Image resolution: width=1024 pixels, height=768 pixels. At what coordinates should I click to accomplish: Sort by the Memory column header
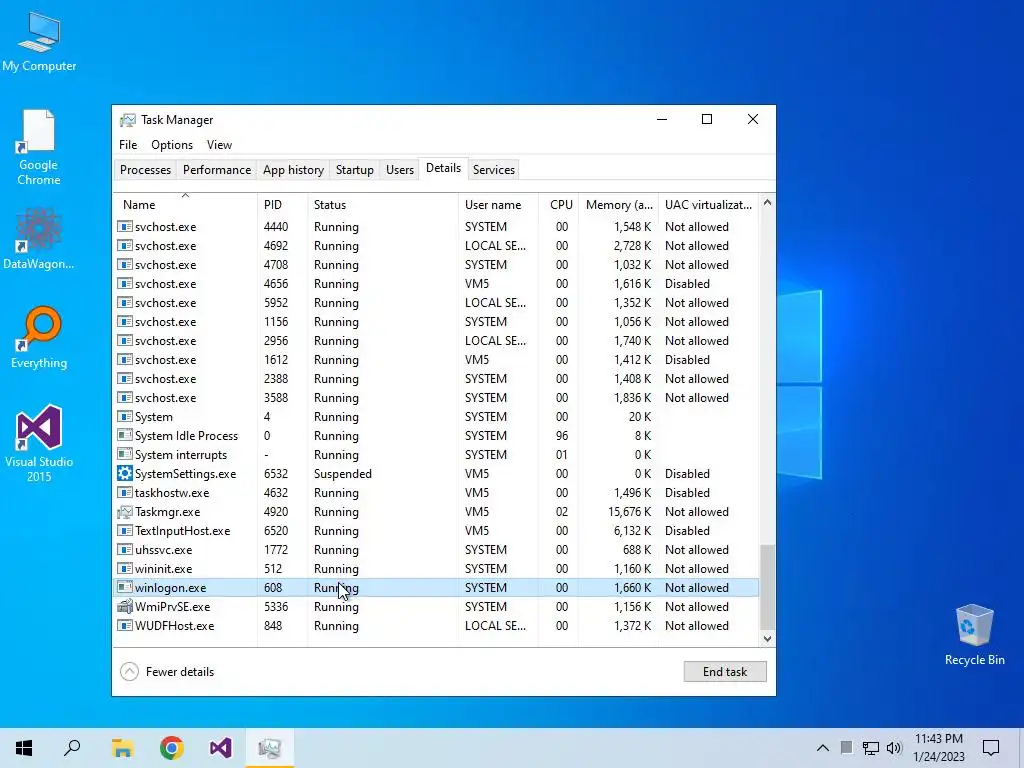618,204
